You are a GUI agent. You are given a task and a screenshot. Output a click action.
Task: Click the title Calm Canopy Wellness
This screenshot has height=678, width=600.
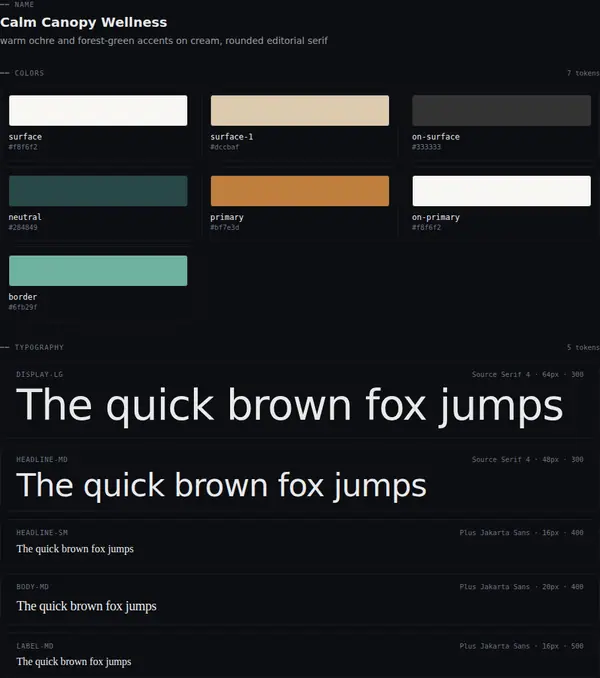coord(83,22)
